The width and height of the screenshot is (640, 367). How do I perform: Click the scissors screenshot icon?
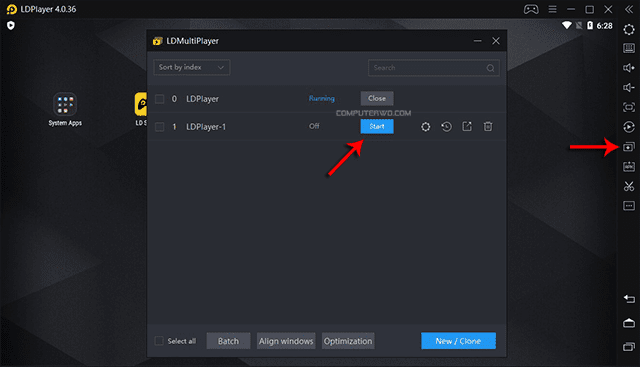point(629,186)
